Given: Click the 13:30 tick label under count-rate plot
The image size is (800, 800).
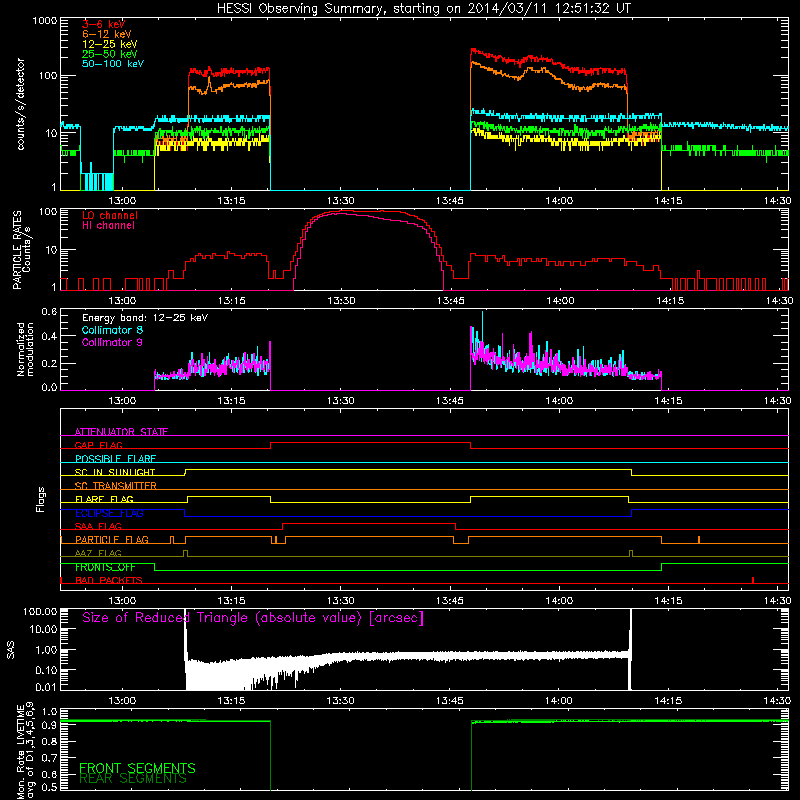Looking at the screenshot, I should point(340,201).
